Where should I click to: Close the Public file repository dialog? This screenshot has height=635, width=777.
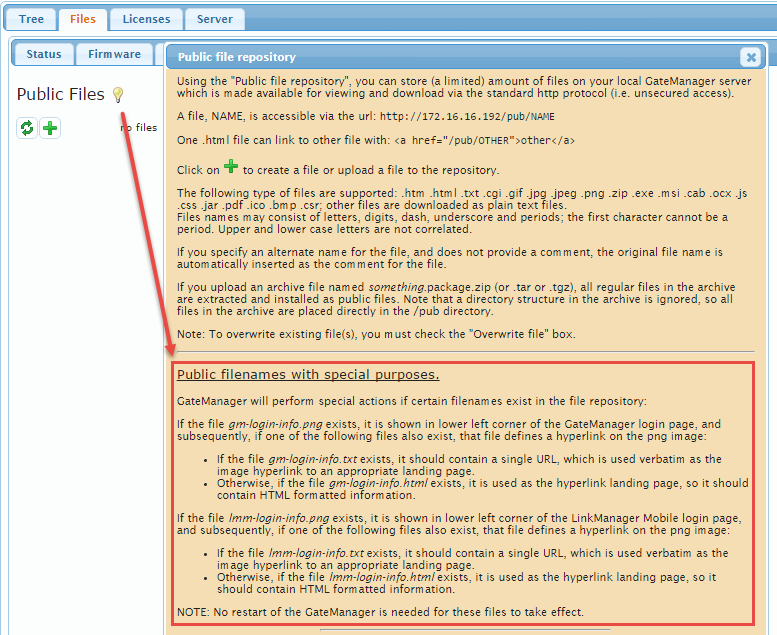pyautogui.click(x=751, y=57)
